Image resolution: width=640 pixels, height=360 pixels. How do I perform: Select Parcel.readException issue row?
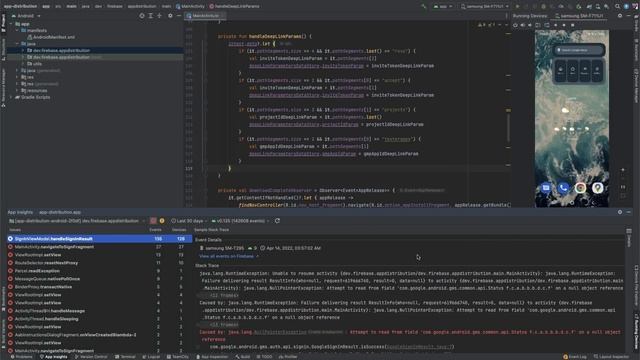coord(99,271)
